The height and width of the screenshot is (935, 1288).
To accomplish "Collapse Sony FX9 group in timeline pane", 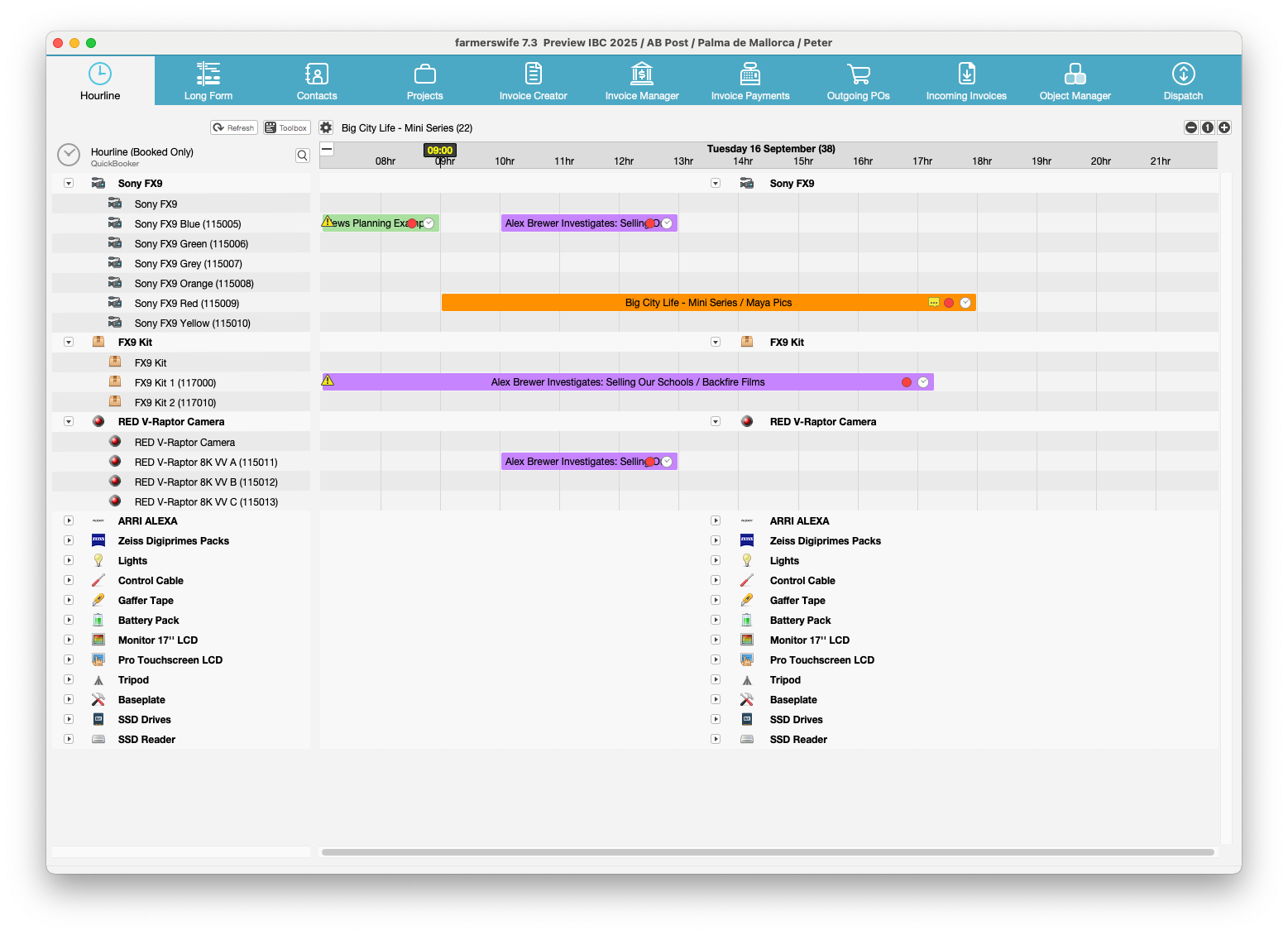I will click(716, 183).
